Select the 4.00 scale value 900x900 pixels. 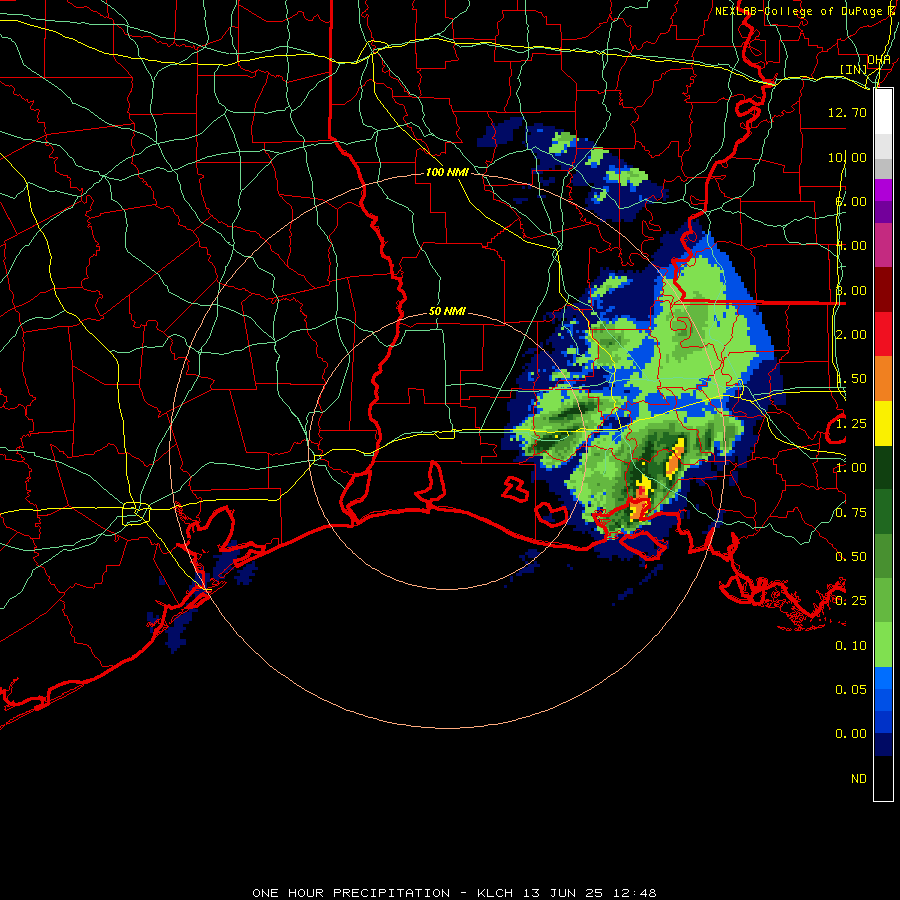(x=851, y=246)
